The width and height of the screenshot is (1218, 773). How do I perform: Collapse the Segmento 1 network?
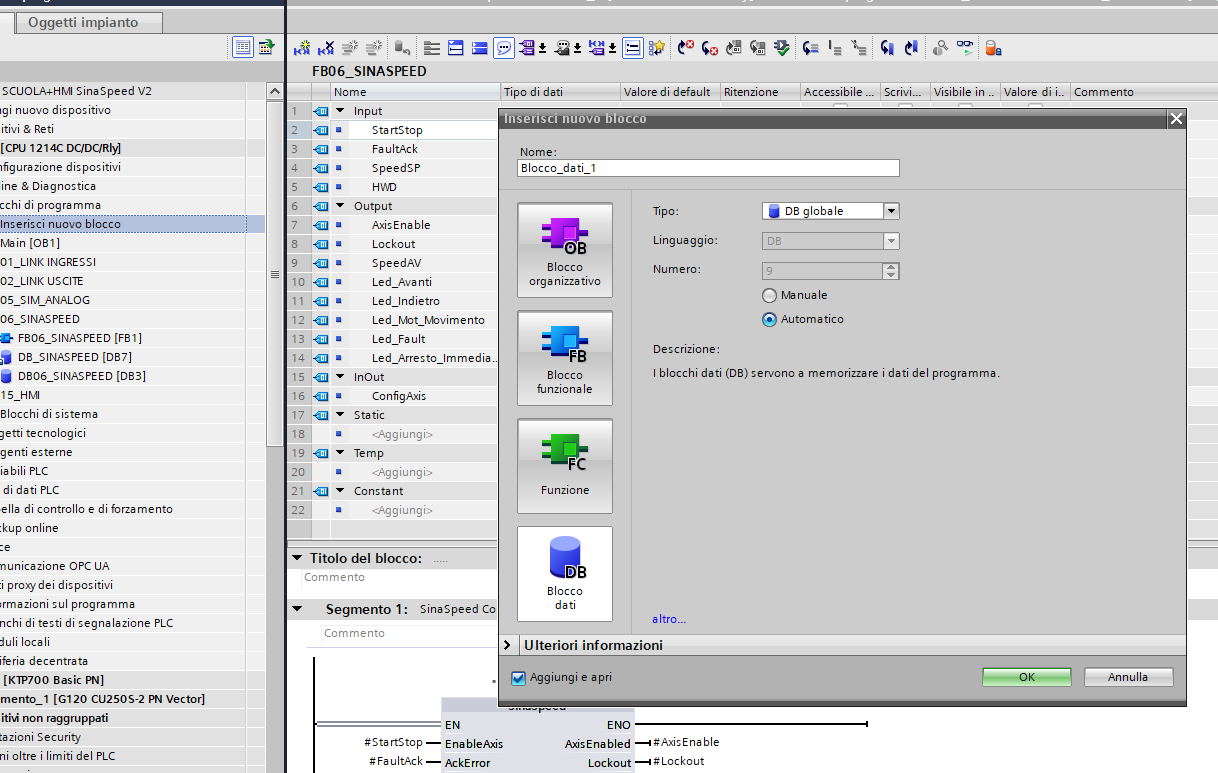[x=296, y=609]
